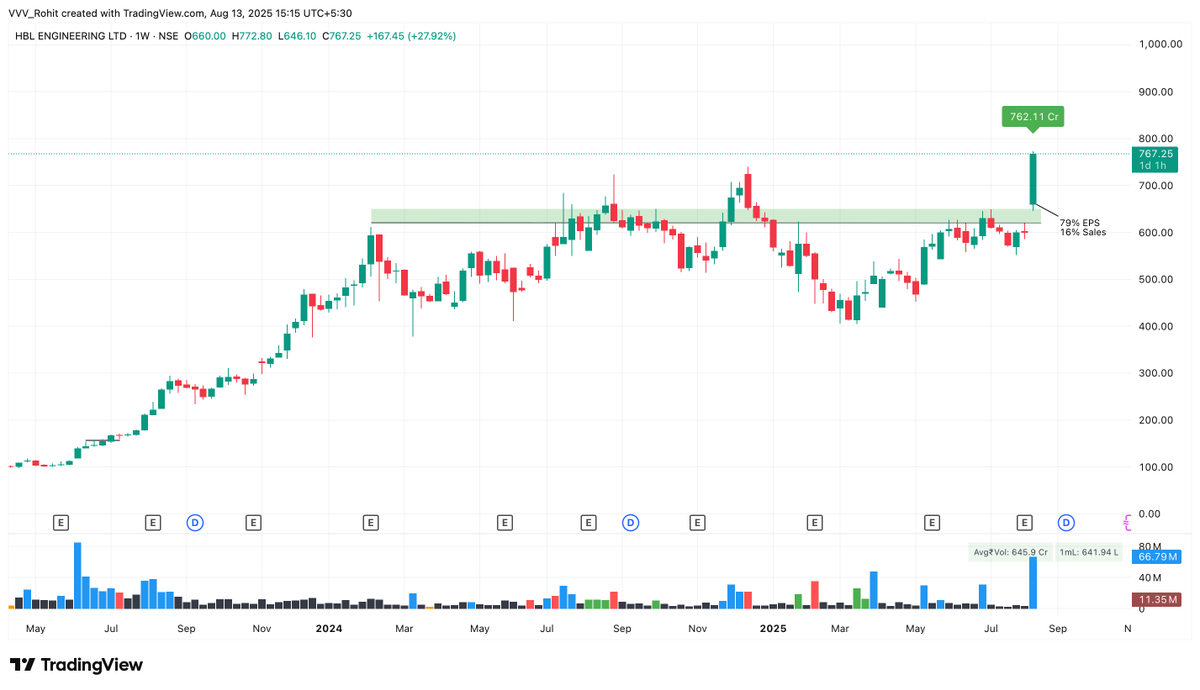This screenshot has height=690, width=1200.
Task: Click the tall green breakout candle at 767
Action: click(1033, 180)
